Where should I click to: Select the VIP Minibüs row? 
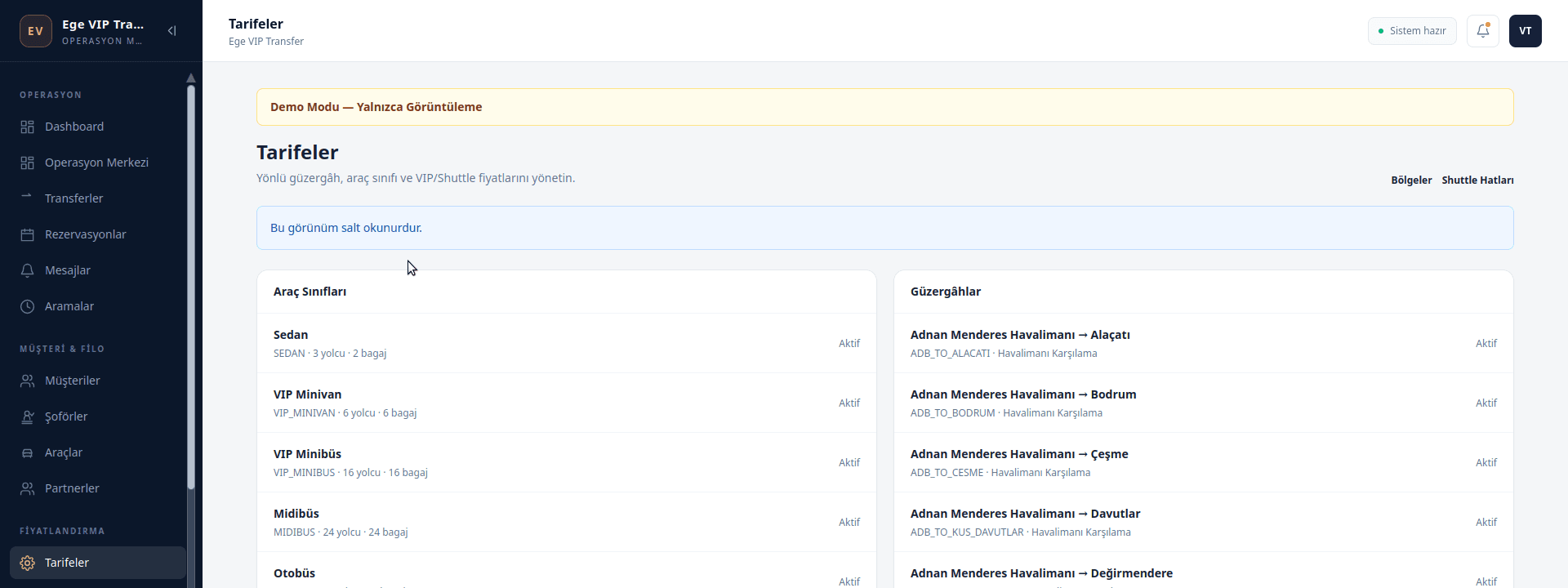[567, 462]
